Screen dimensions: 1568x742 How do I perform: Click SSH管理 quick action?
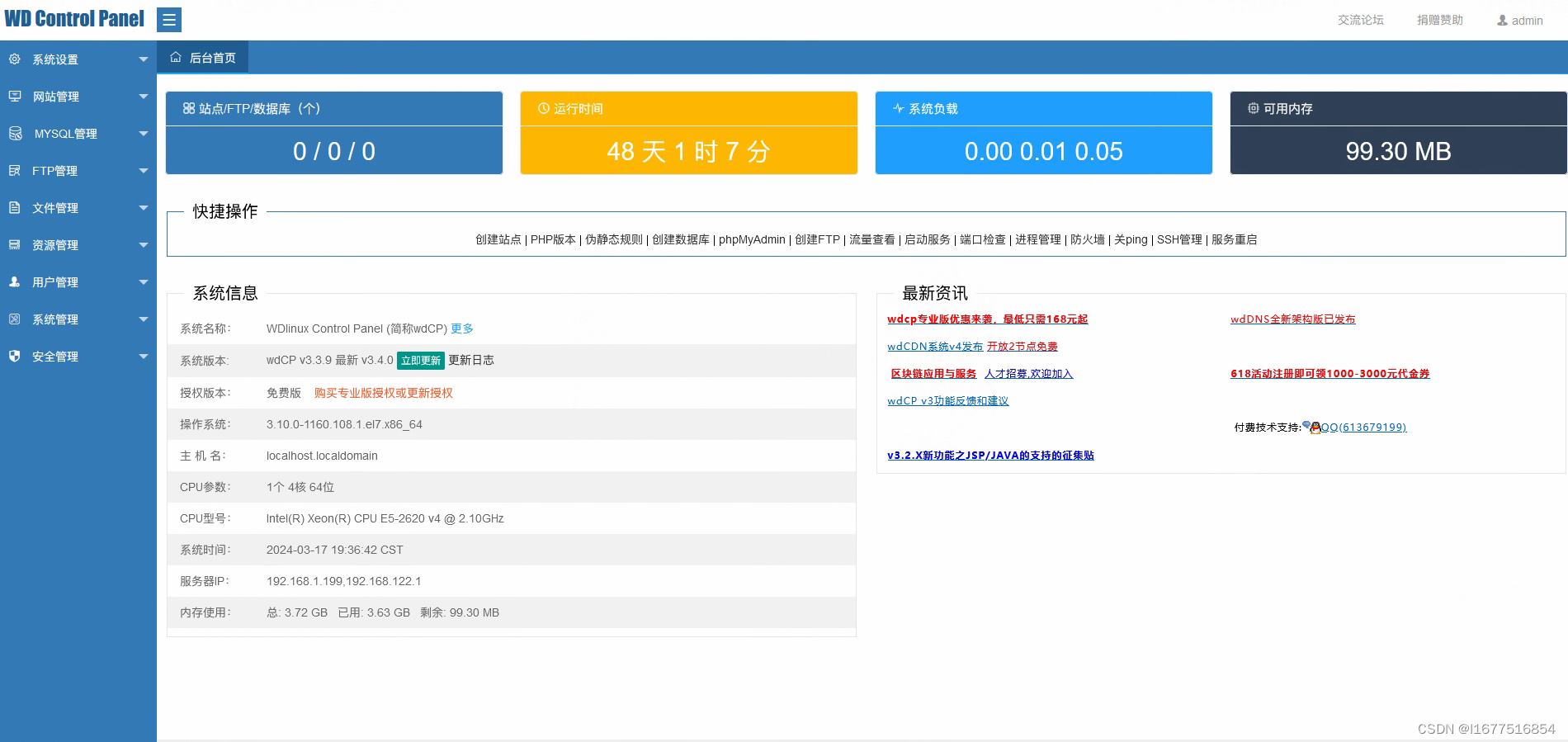[x=1179, y=239]
